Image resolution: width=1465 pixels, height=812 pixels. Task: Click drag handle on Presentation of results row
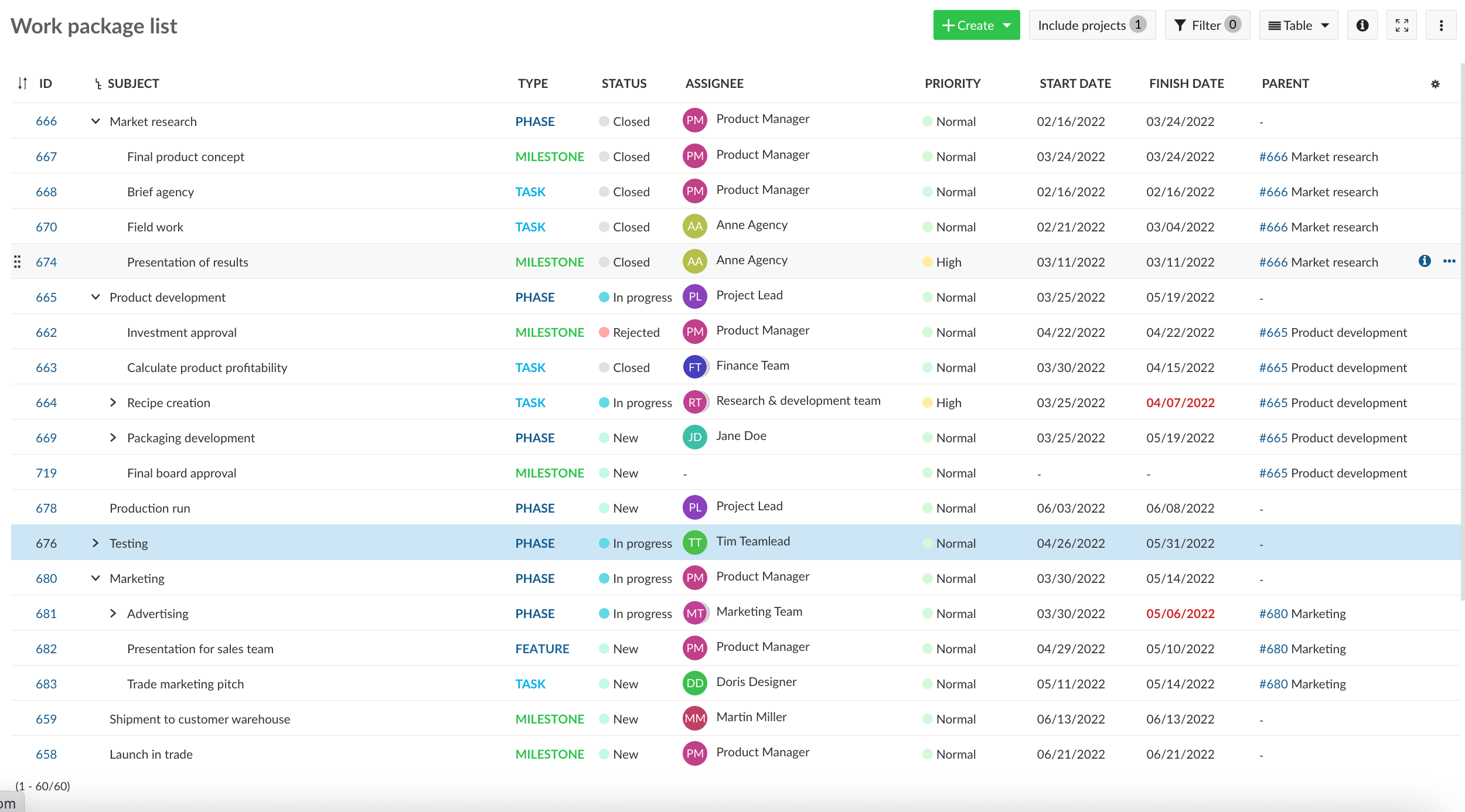pos(18,262)
